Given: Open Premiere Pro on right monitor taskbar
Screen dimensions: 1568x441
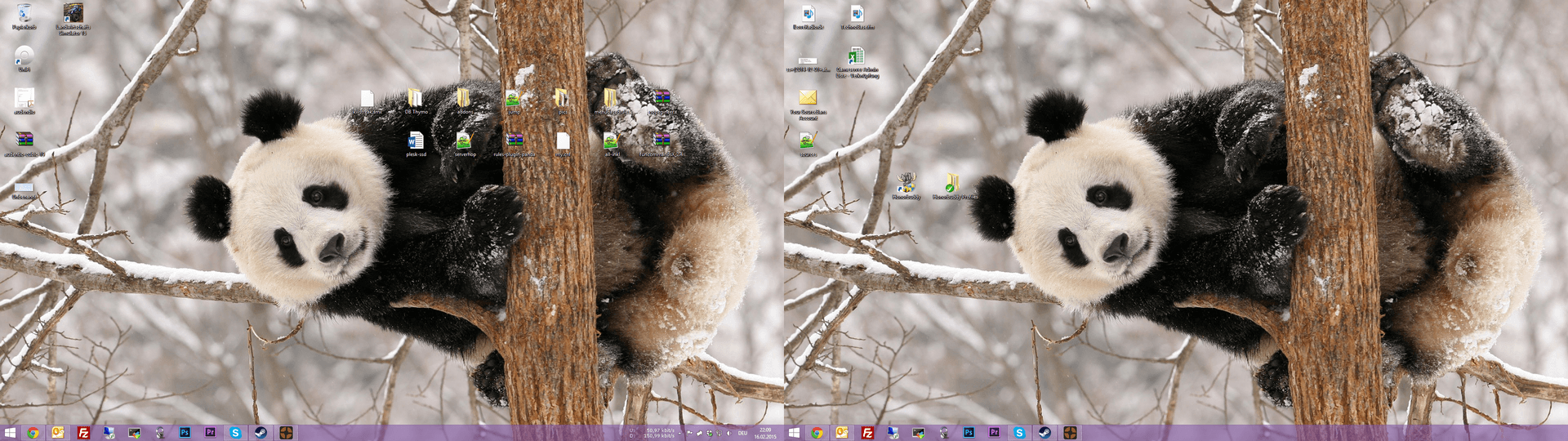Looking at the screenshot, I should 994,433.
